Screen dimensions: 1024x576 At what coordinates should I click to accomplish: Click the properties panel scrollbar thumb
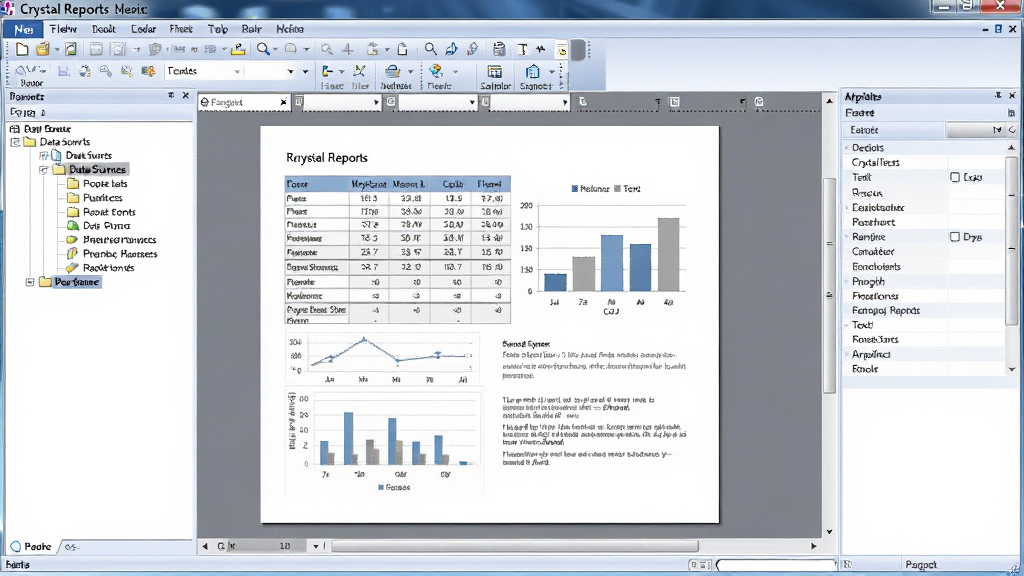(x=1012, y=242)
